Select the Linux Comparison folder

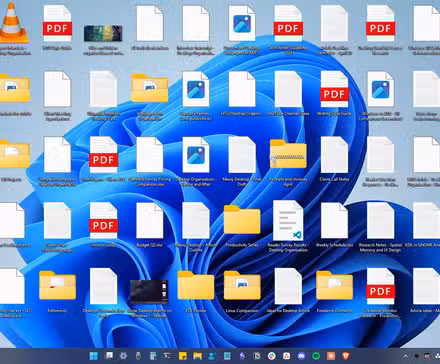point(242,291)
